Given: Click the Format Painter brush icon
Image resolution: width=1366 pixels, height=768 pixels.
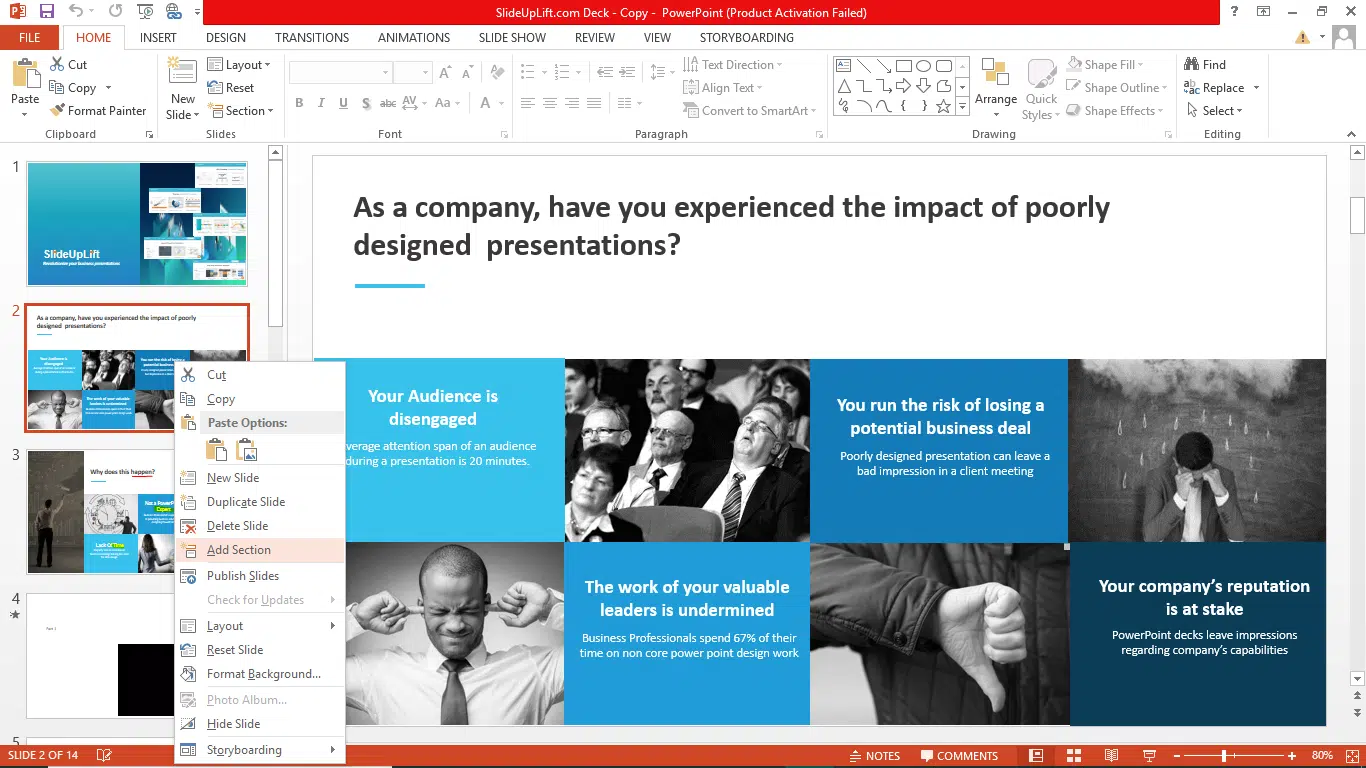Looking at the screenshot, I should pyautogui.click(x=58, y=111).
